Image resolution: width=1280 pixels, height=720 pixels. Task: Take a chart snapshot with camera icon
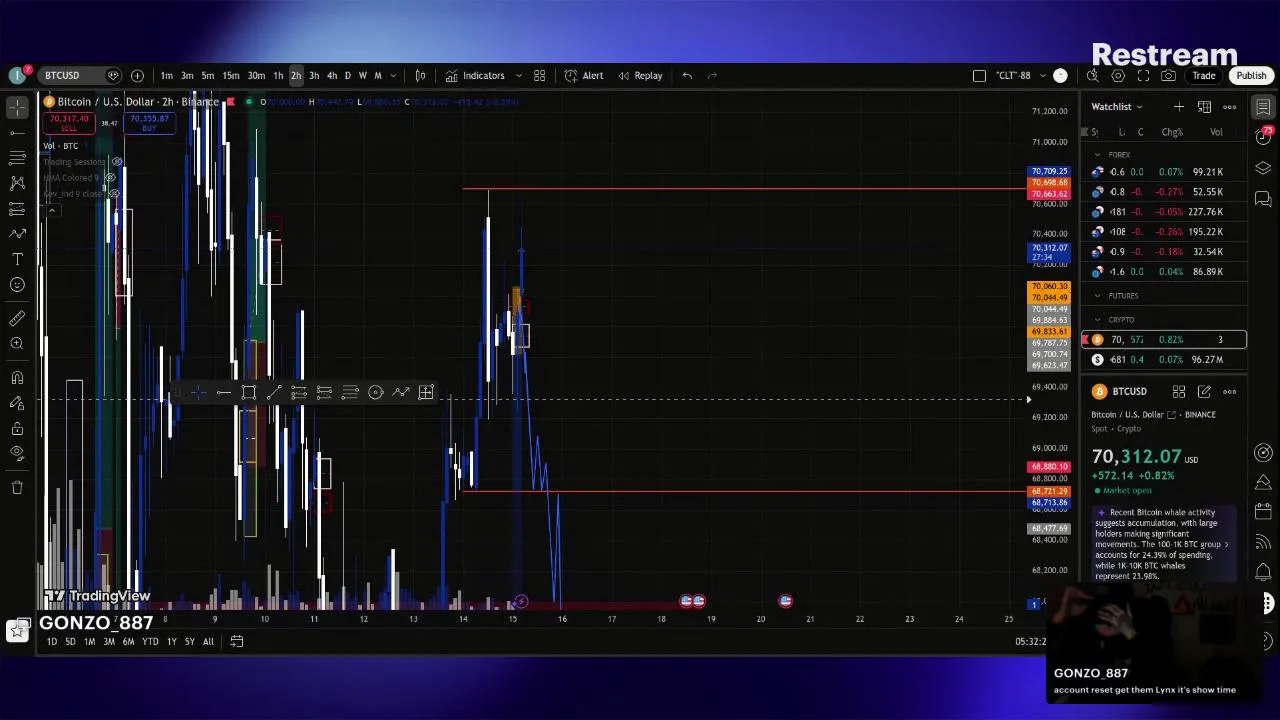(1169, 76)
